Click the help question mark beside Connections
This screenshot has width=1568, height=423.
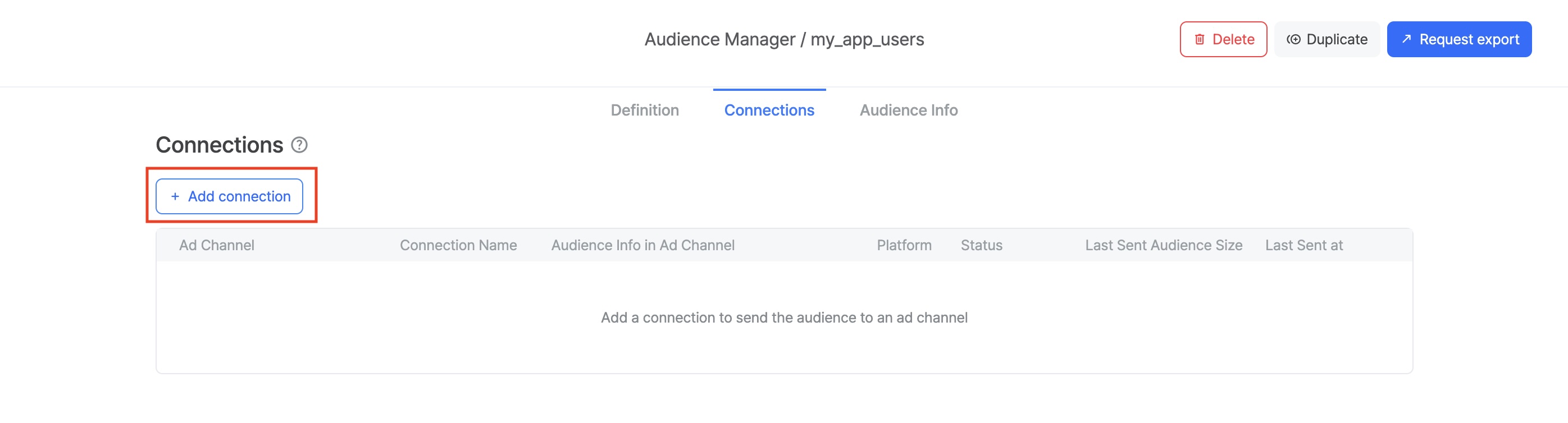[x=299, y=145]
